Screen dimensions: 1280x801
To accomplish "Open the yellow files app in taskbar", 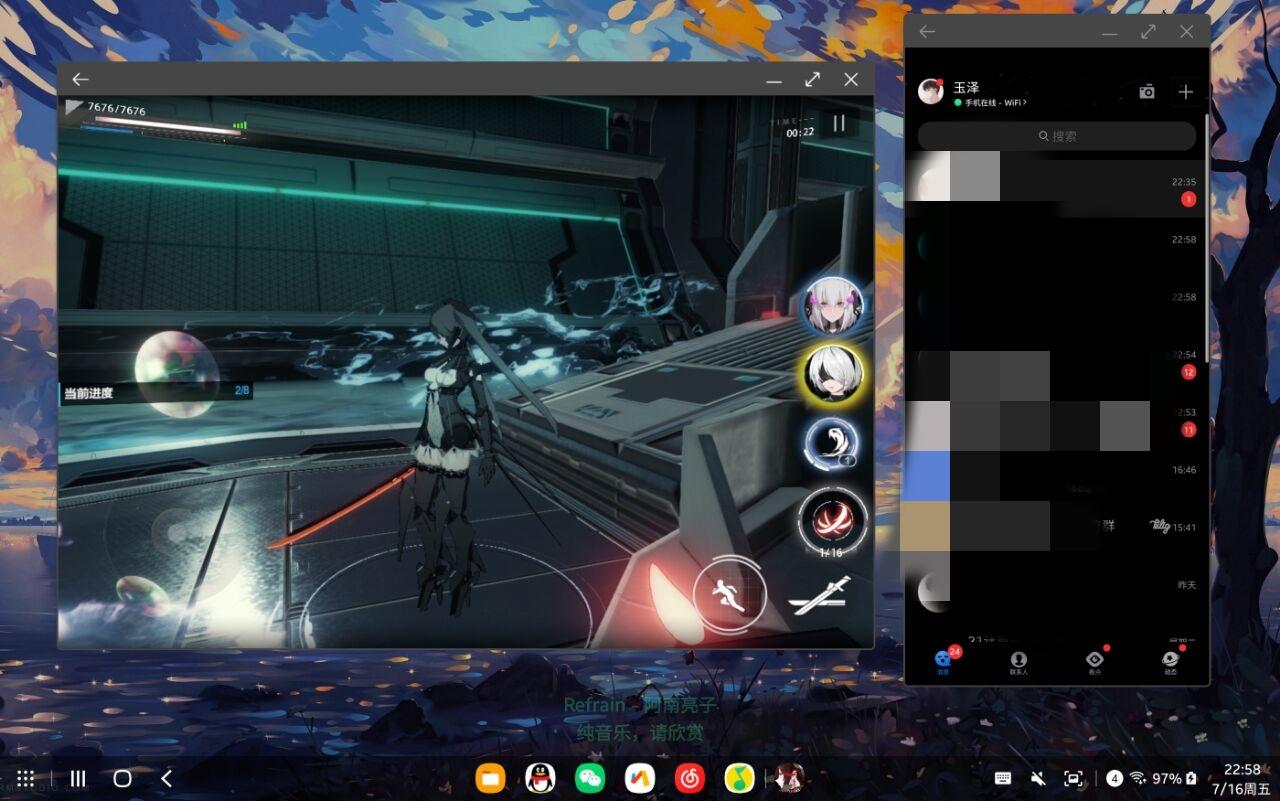I will point(490,778).
